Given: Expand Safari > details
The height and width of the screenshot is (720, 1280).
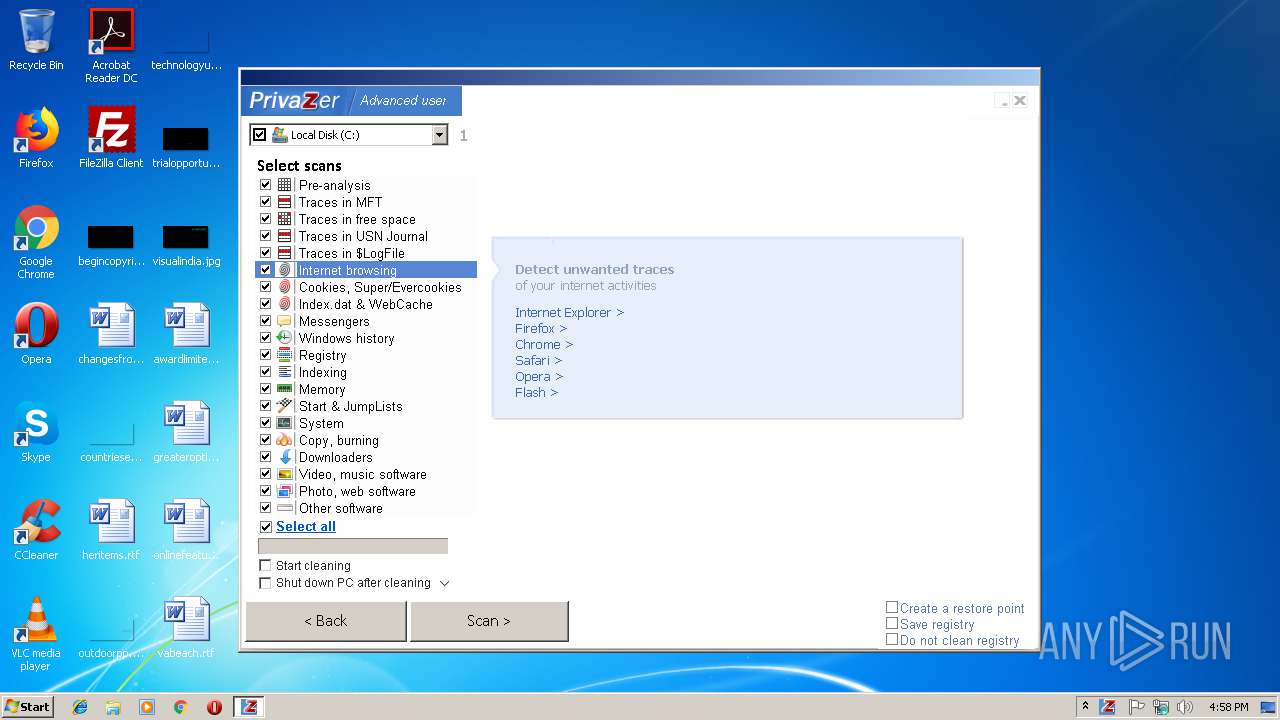Looking at the screenshot, I should (538, 360).
